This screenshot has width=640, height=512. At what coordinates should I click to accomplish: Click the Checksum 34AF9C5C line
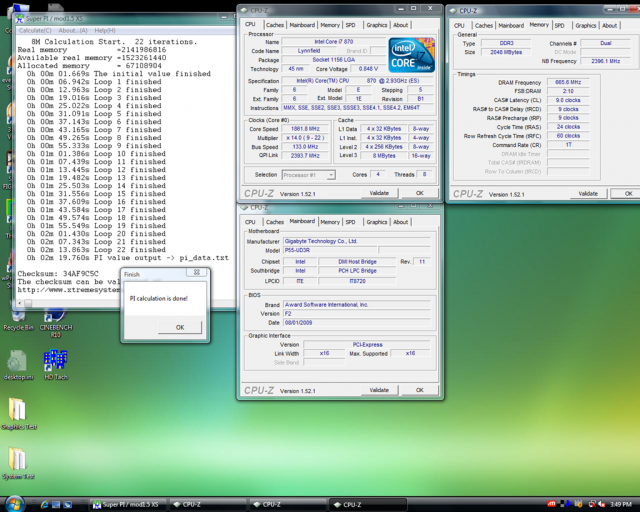click(58, 274)
